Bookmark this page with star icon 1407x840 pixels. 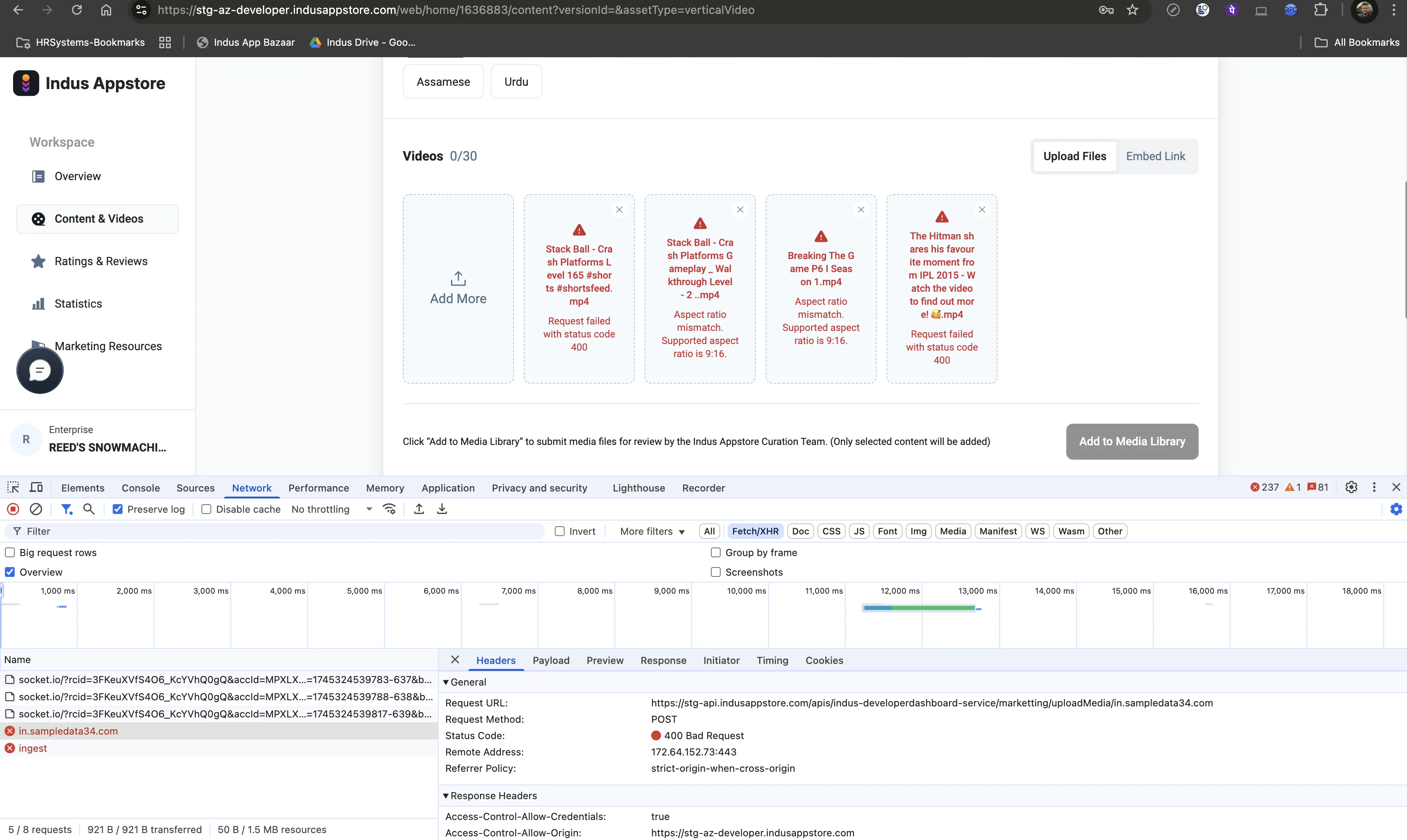1132,10
